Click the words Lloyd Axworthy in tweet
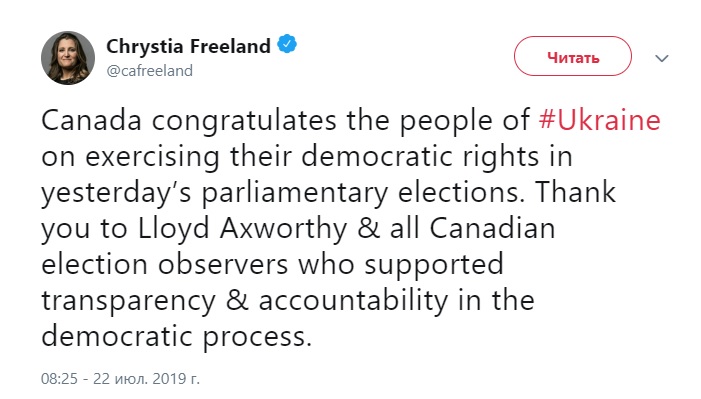The width and height of the screenshot is (701, 399). 242,229
